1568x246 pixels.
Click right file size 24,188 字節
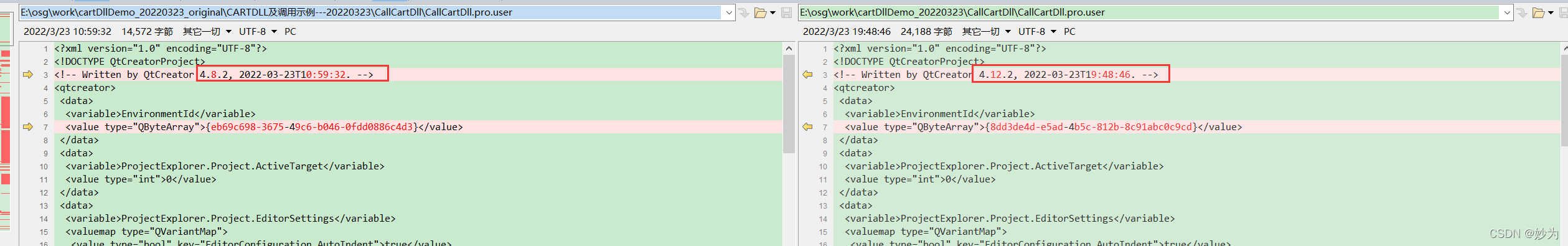[x=926, y=32]
